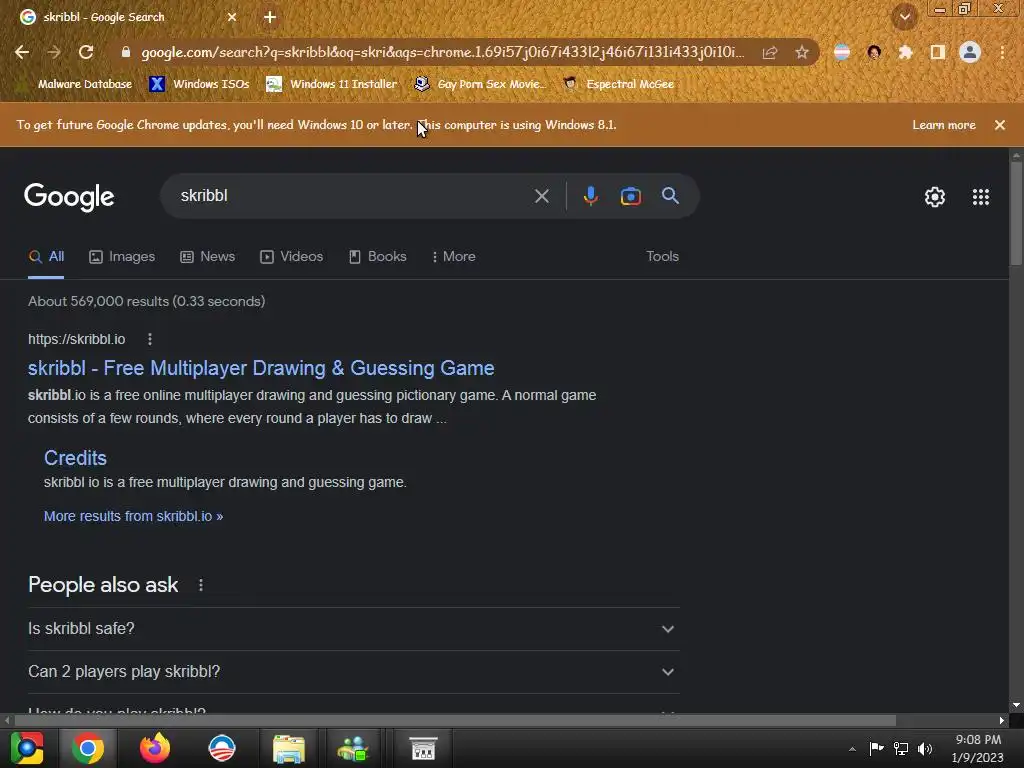Open skribbl Free Multiplayer Drawing result
The height and width of the screenshot is (768, 1024).
tap(261, 368)
